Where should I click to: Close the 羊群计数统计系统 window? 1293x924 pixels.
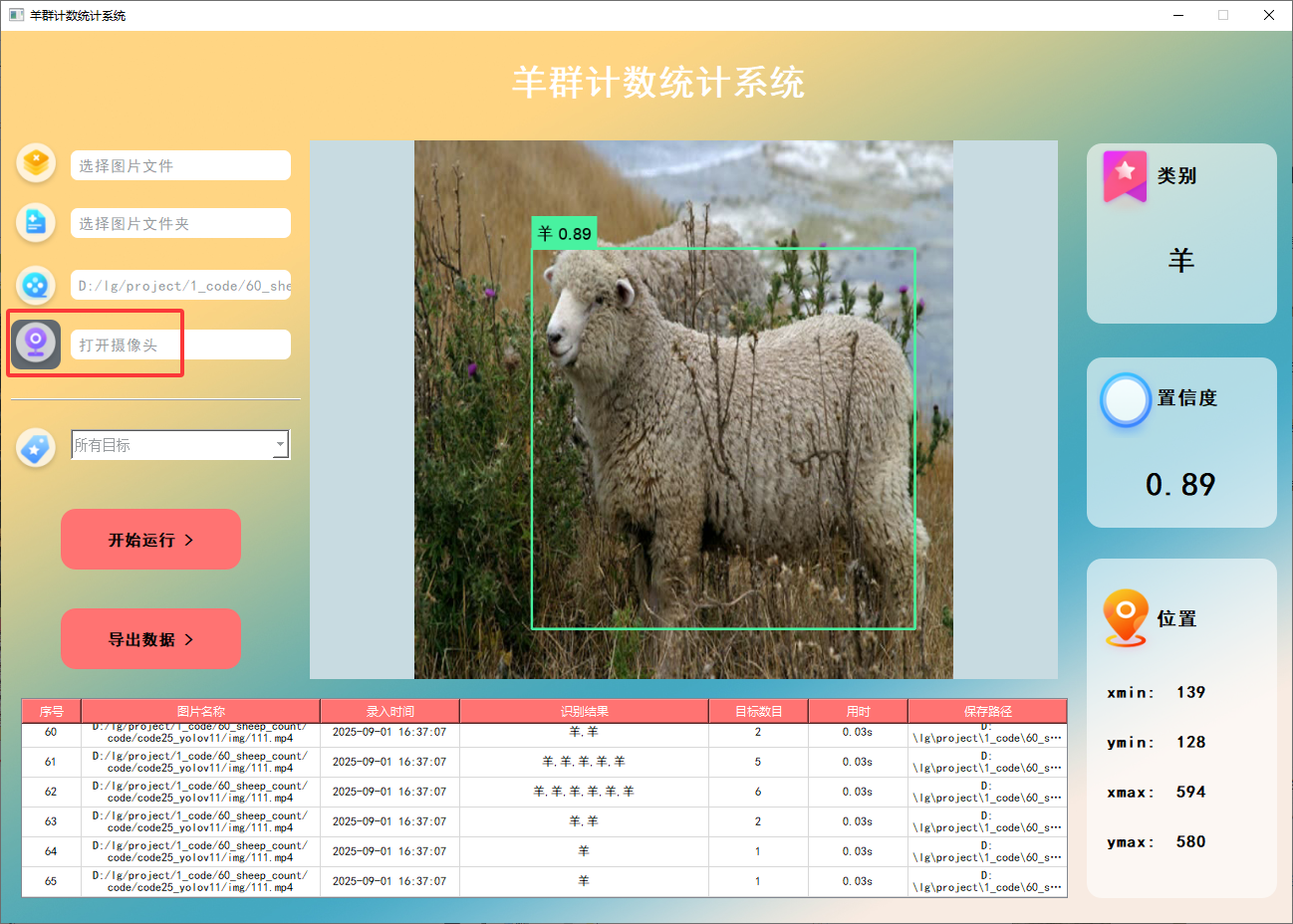(x=1269, y=15)
